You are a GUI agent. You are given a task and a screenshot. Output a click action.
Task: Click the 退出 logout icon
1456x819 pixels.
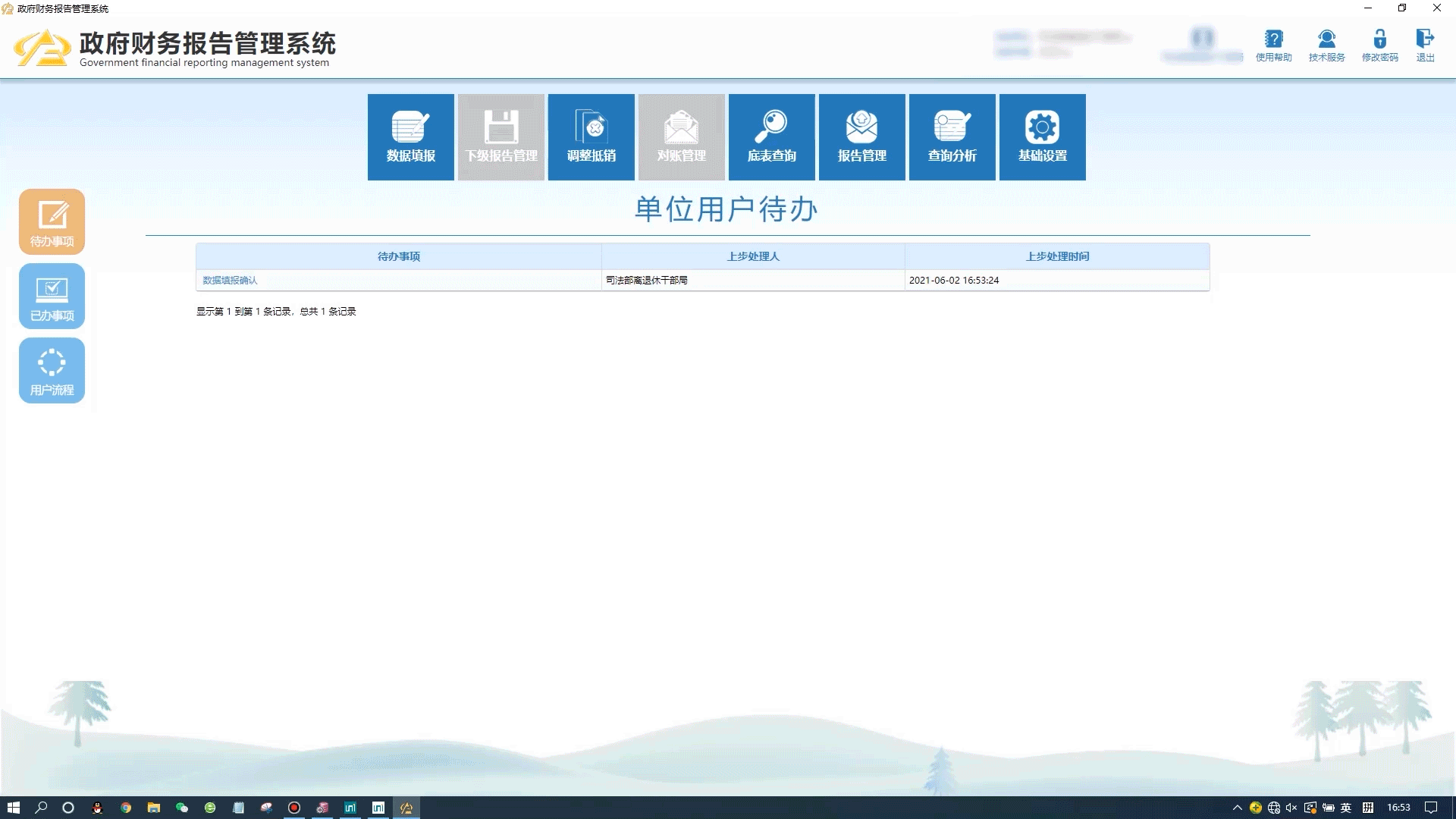[1425, 45]
